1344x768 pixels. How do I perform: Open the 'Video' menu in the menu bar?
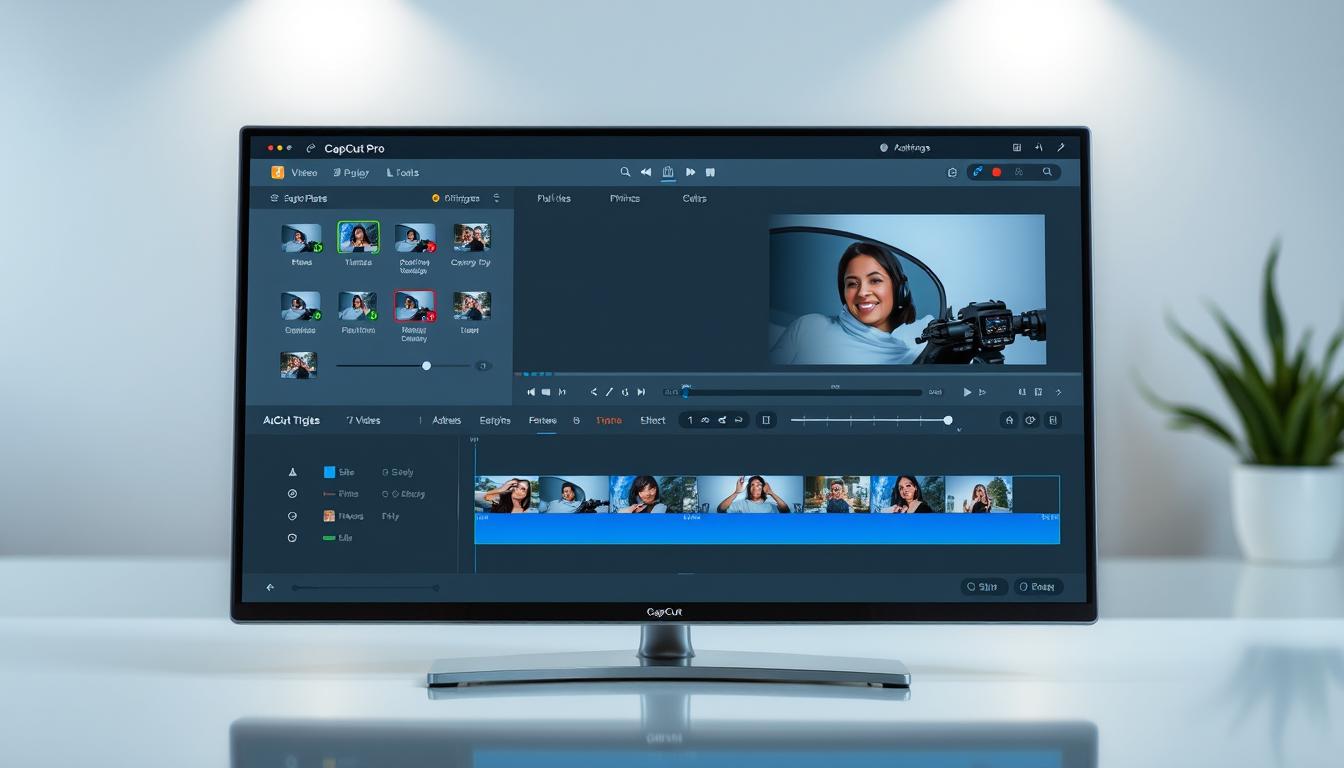pos(304,173)
